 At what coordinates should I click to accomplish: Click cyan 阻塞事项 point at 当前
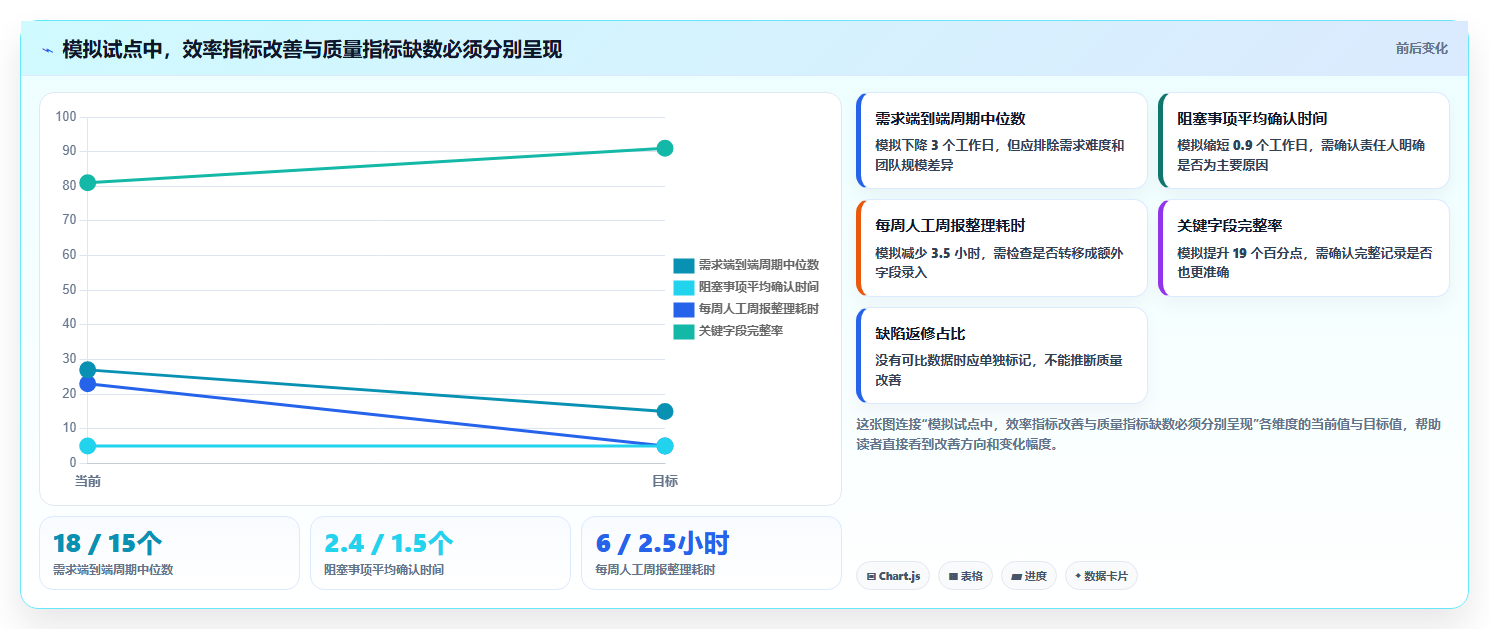pos(88,446)
